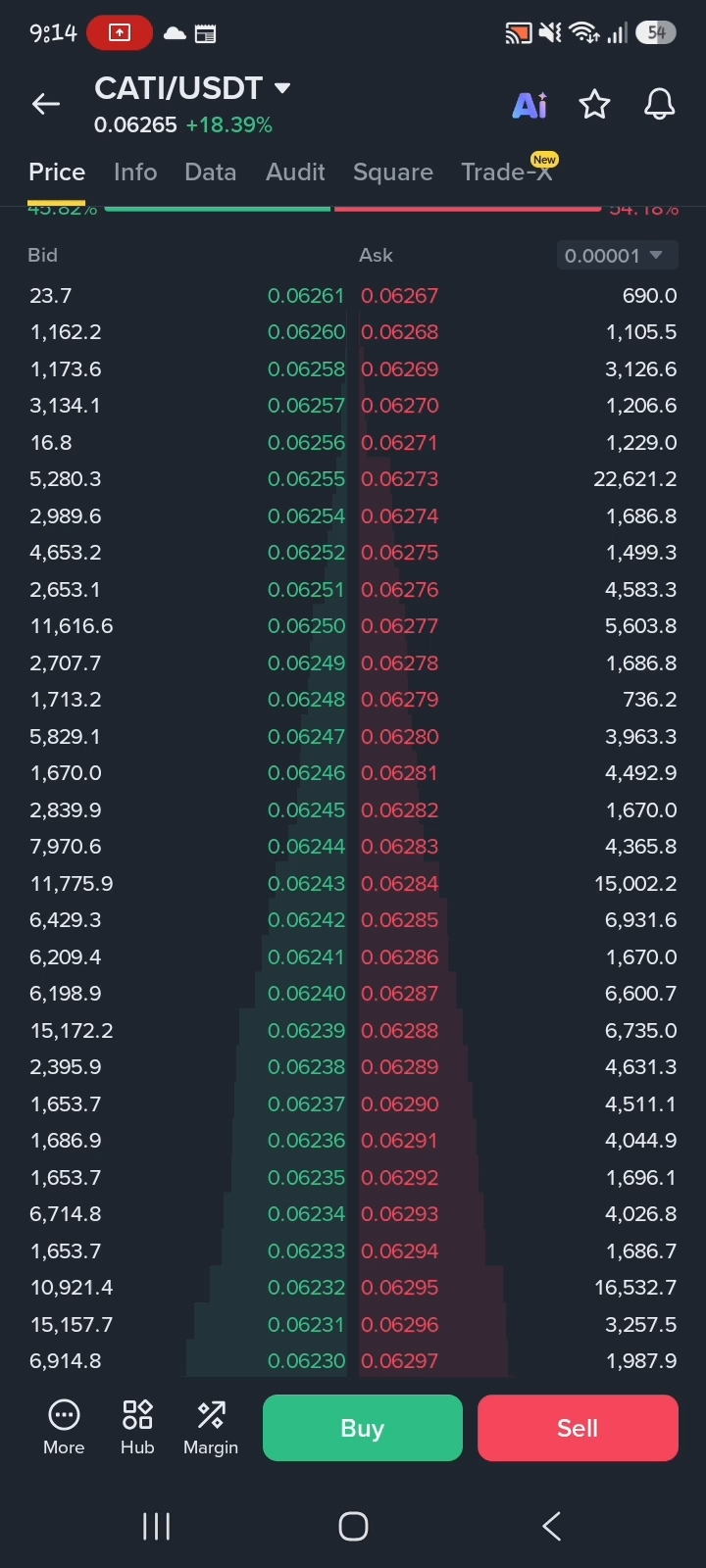Tap the Android recent apps button
The image size is (706, 1568).
156,1526
